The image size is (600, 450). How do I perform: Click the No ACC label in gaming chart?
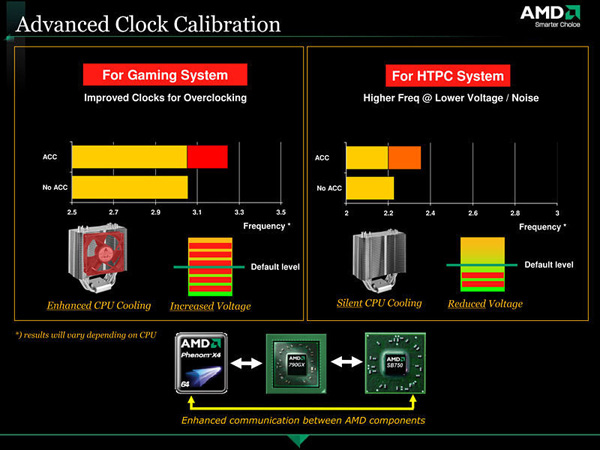(55, 188)
